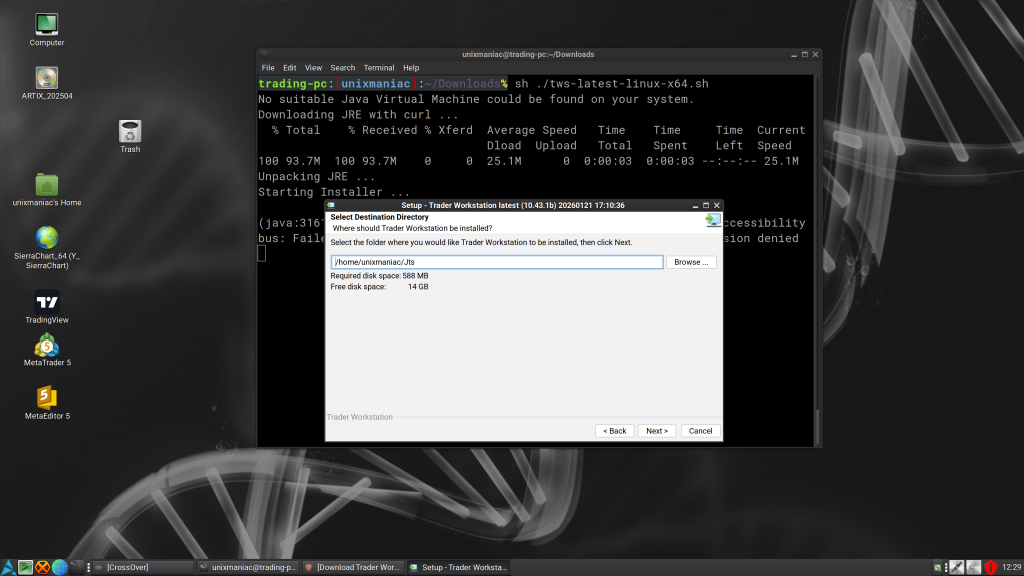Open the ARTIX_202504 disc icon

click(x=45, y=77)
